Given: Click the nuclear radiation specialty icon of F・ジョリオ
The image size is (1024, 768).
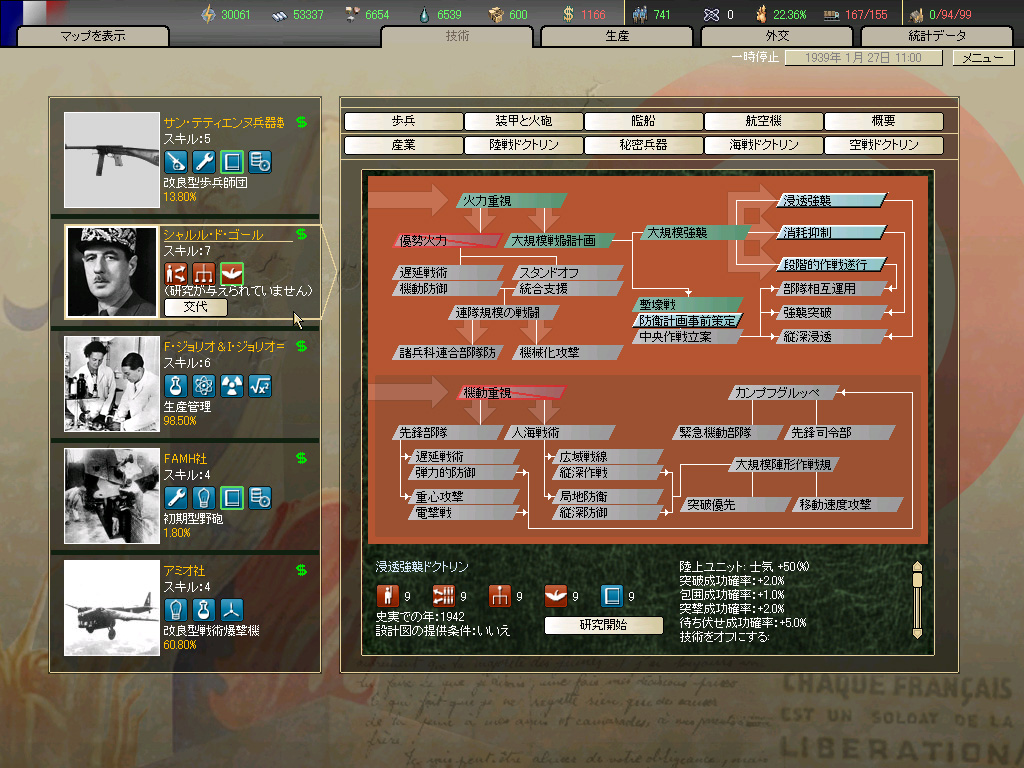Looking at the screenshot, I should [232, 385].
